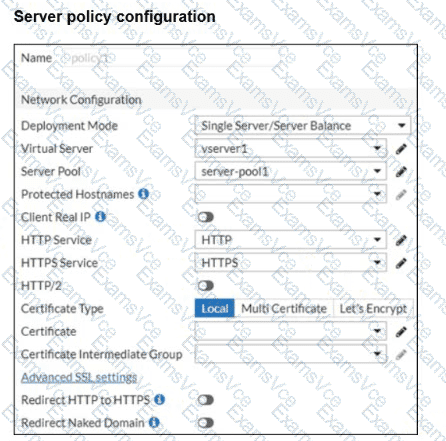Click the edit pencil beside Server Pool
Image resolution: width=446 pixels, height=441 pixels.
401,172
